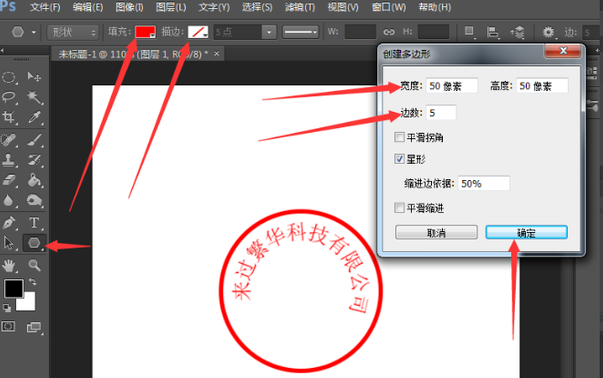Open the 帮助(H) menu
This screenshot has height=378, width=603.
coord(435,7)
